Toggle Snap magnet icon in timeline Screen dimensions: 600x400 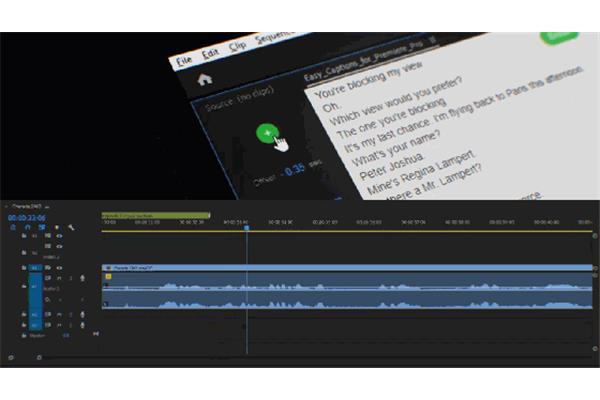(x=28, y=227)
